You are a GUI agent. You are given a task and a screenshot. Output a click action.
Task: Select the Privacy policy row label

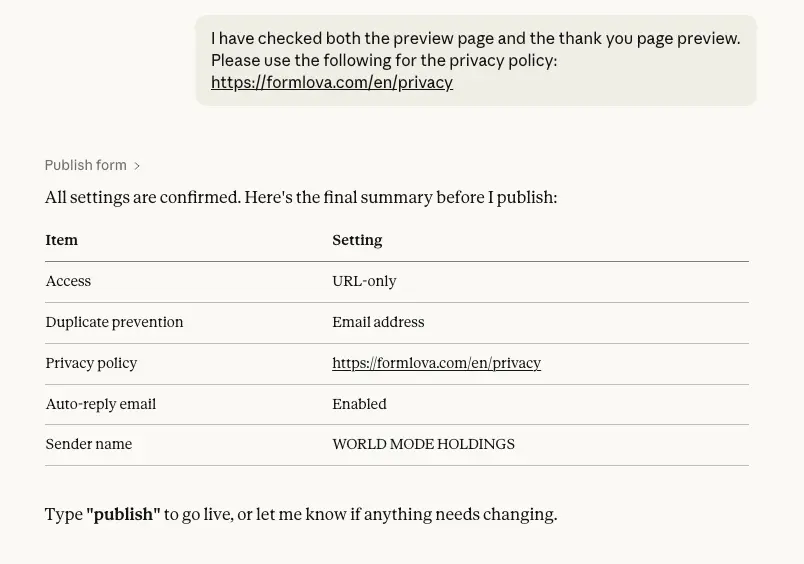[91, 363]
